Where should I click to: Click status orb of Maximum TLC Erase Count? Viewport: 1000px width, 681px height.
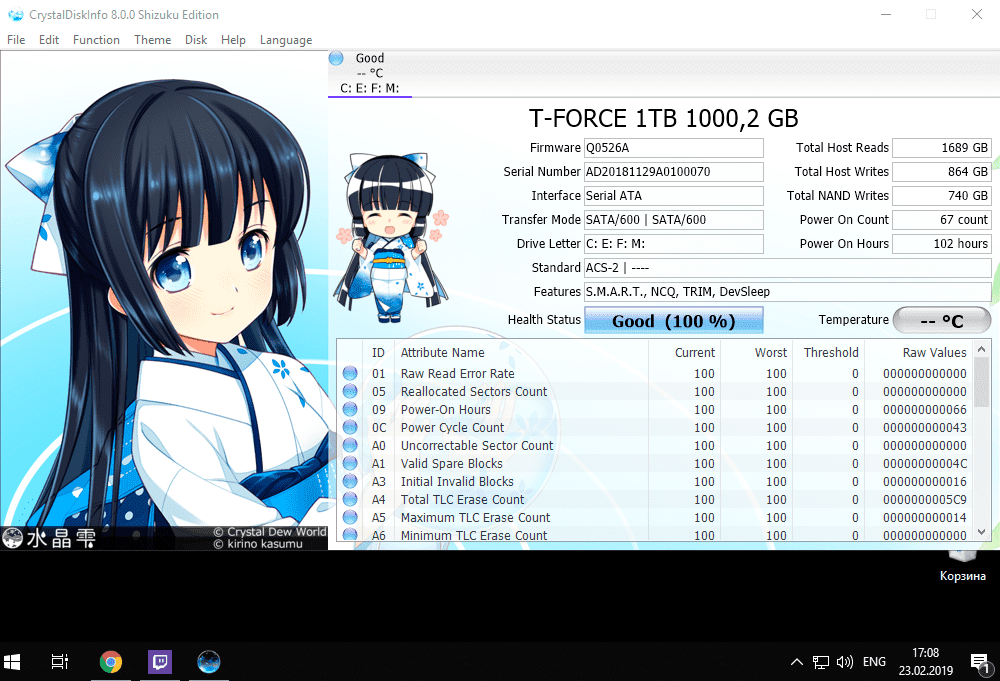click(x=350, y=517)
